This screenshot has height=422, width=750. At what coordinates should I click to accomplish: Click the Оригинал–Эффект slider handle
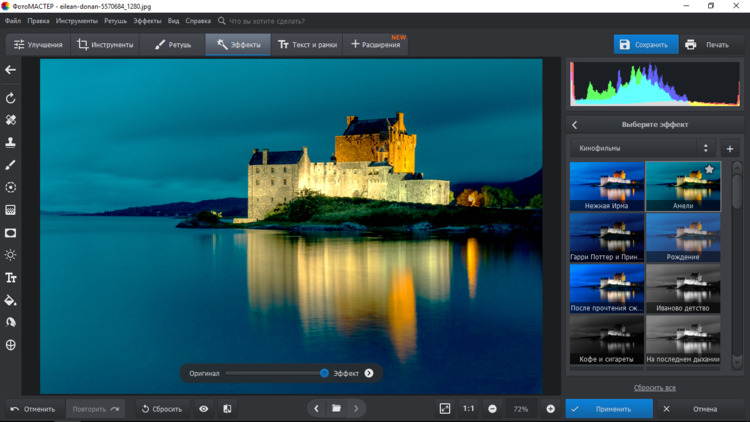pos(324,373)
